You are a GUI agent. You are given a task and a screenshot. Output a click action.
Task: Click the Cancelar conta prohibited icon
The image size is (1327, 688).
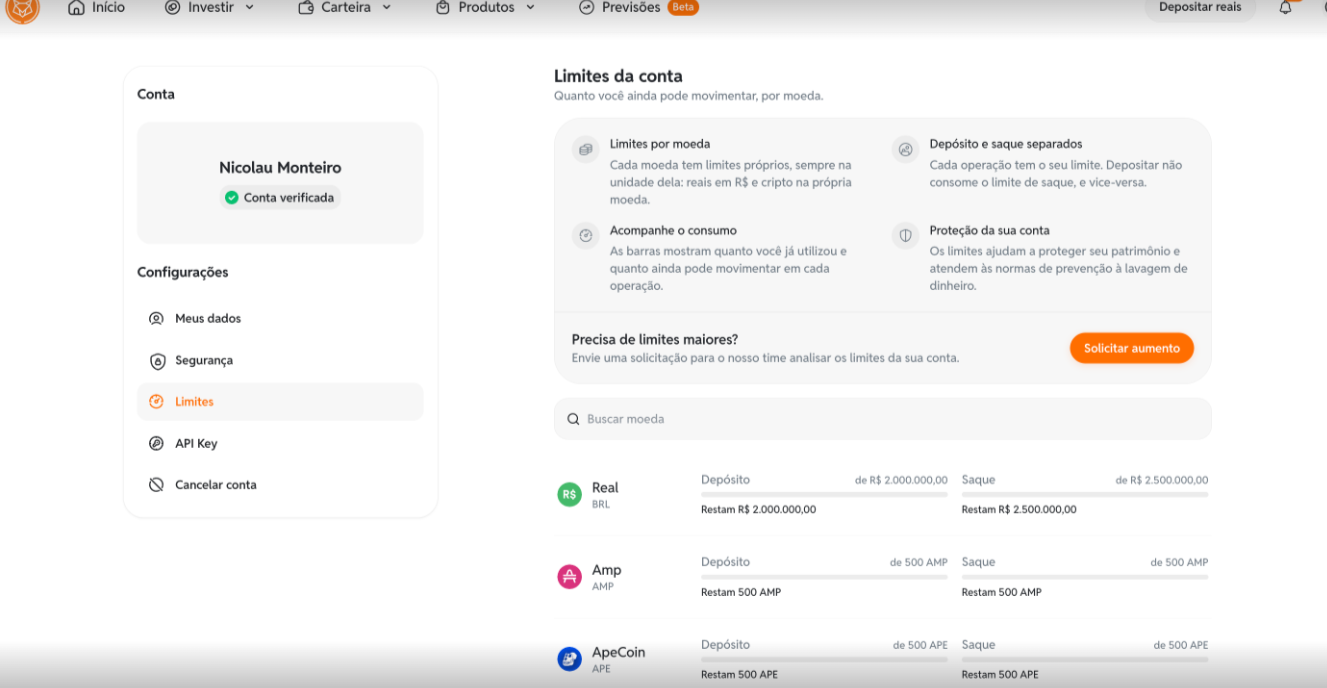tap(156, 485)
